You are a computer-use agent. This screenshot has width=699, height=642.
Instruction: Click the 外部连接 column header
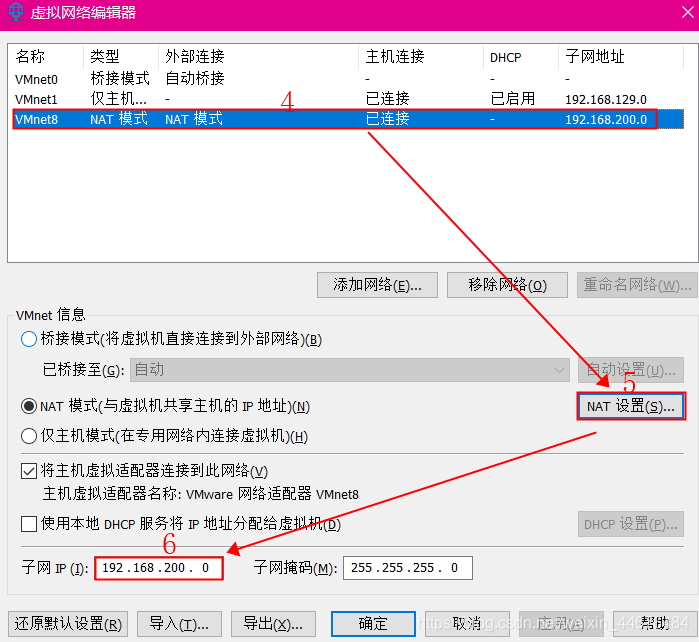[x=259, y=57]
